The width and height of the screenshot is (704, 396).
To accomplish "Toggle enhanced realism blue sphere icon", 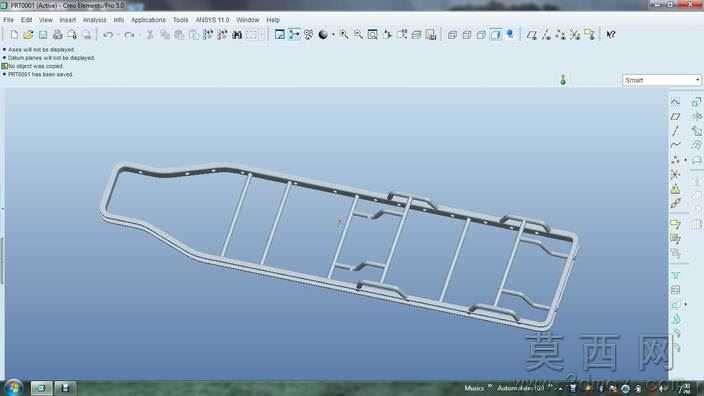I will click(510, 34).
